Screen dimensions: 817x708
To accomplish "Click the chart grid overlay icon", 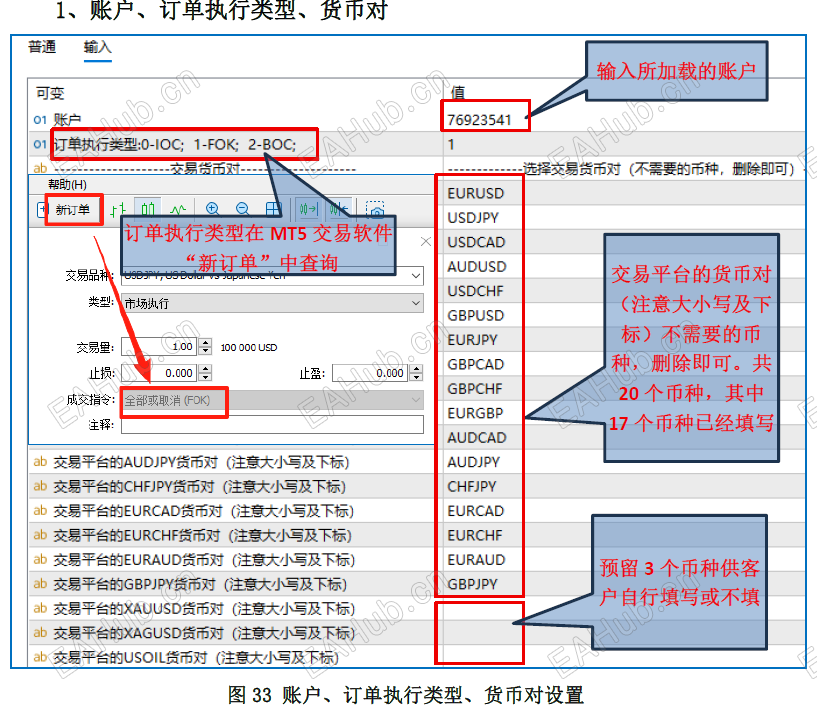I will point(273,208).
